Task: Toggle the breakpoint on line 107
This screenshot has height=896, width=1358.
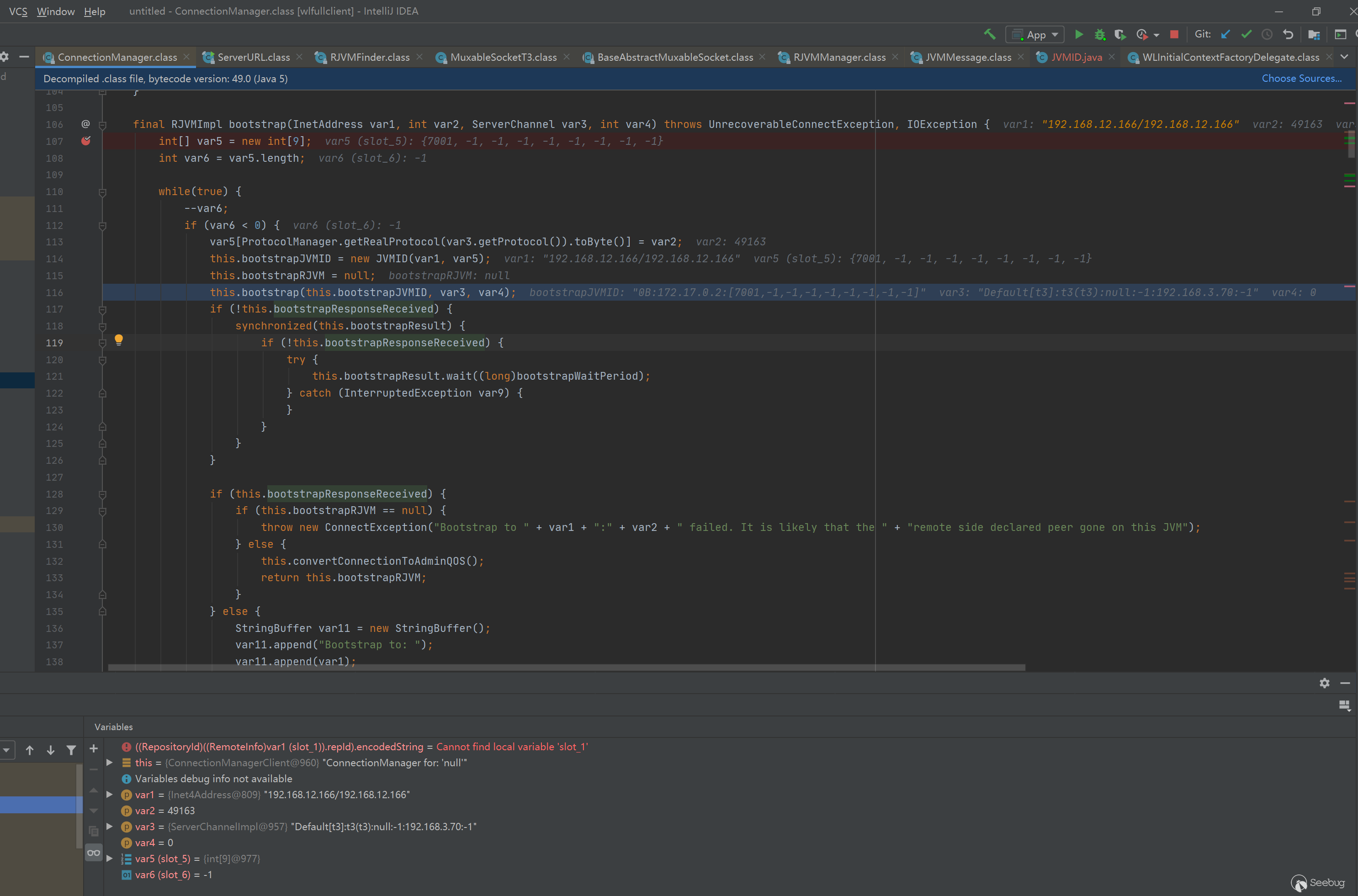Action: (x=86, y=141)
